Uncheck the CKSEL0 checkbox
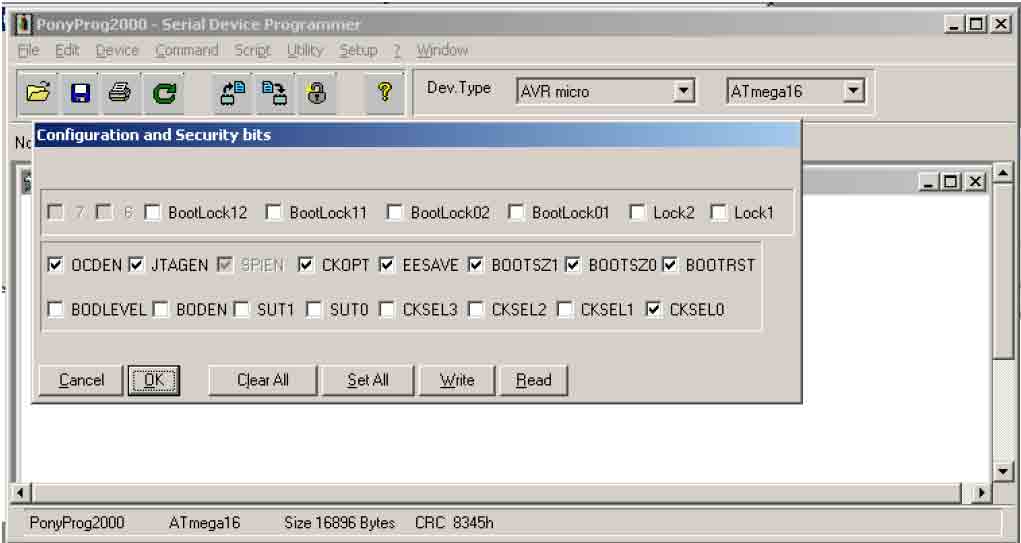The image size is (1021, 543). 654,310
